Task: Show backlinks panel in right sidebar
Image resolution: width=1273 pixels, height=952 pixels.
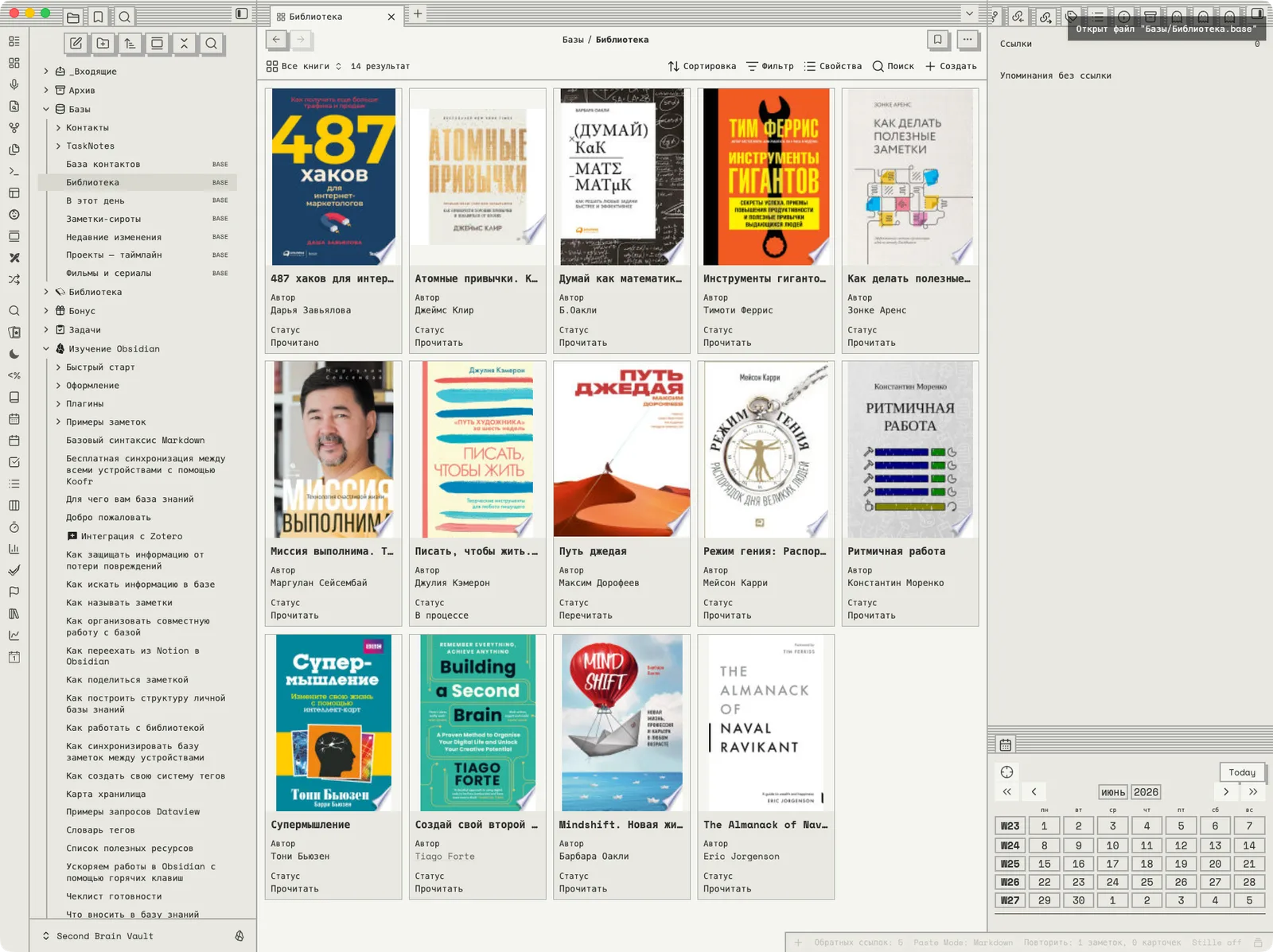Action: 1018,16
